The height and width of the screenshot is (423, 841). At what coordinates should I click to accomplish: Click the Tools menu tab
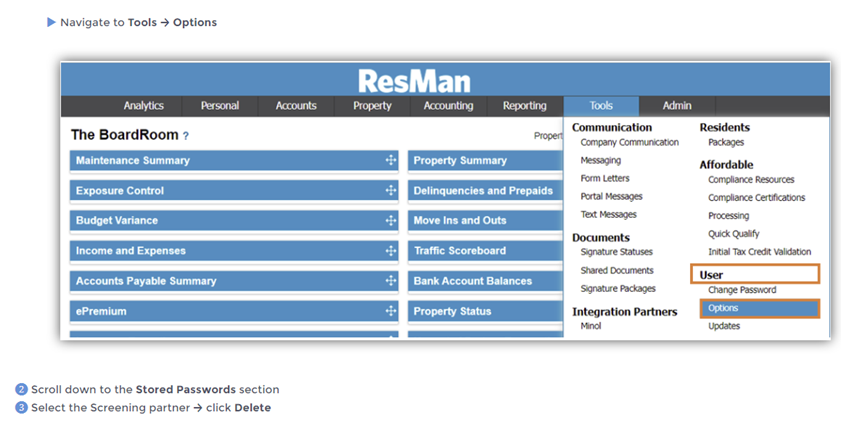tap(601, 106)
